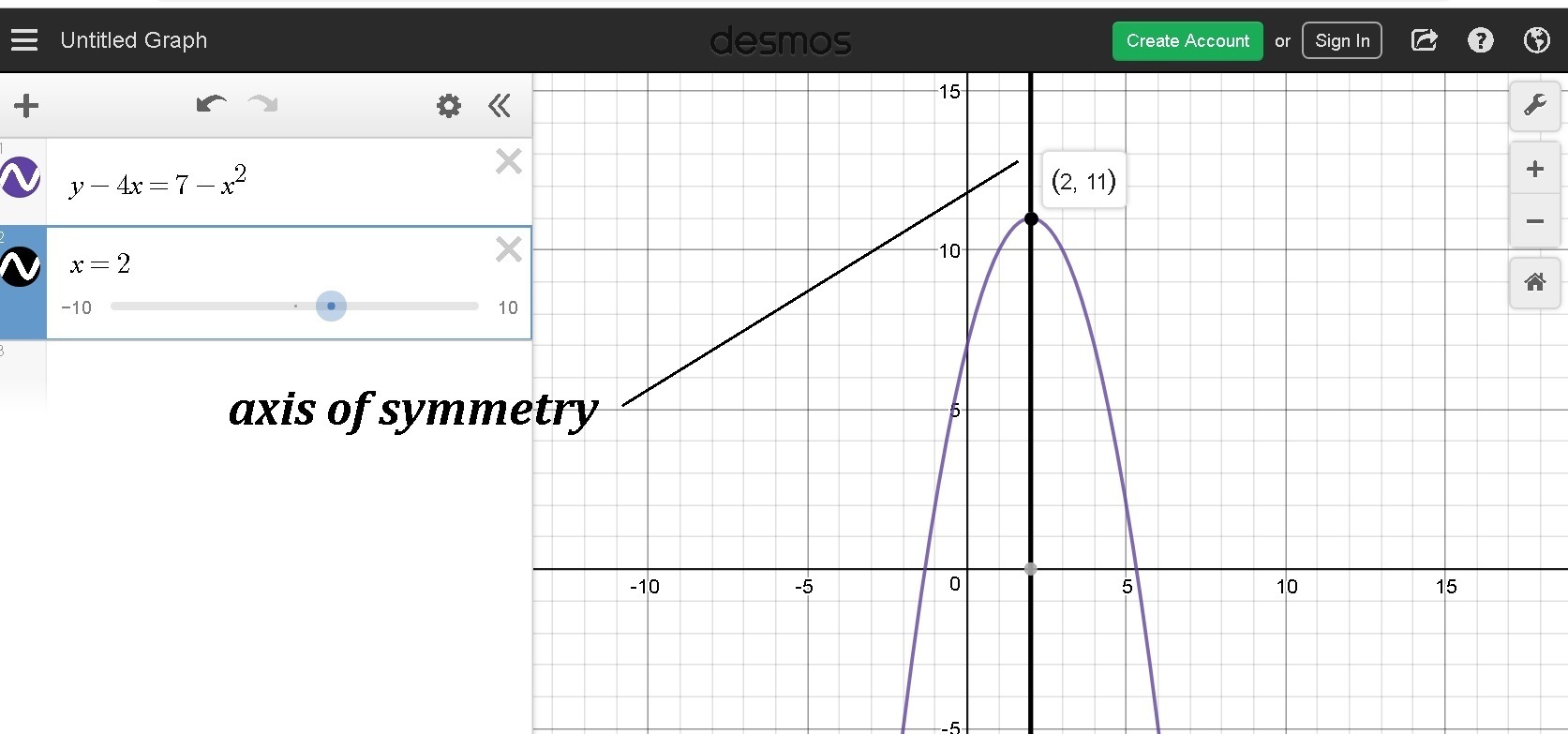Edit the expression y − 4x = 7 − x²
Image resolution: width=1568 pixels, height=734 pixels.
tap(158, 181)
